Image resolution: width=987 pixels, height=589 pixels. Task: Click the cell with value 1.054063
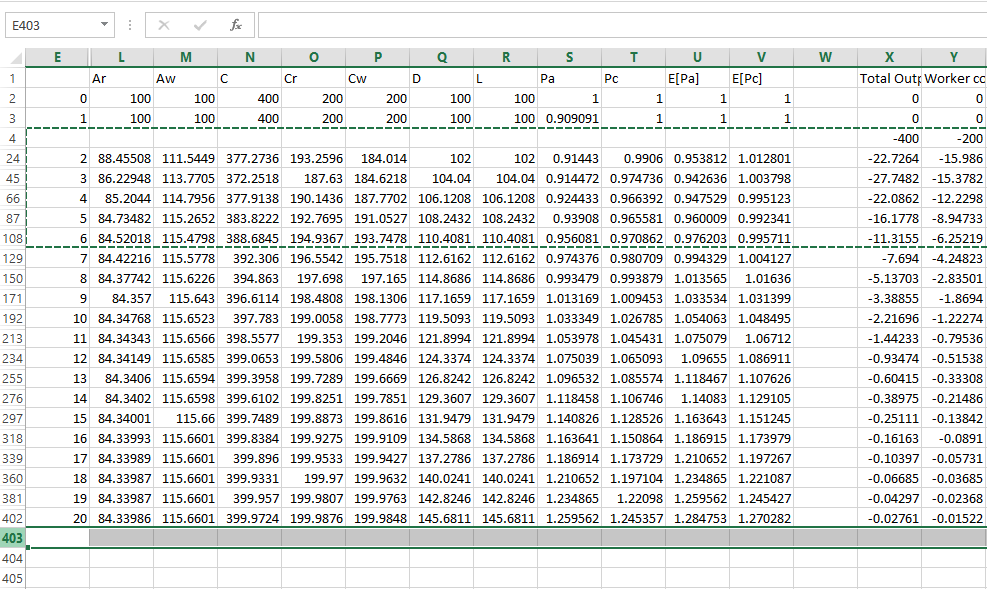697,318
